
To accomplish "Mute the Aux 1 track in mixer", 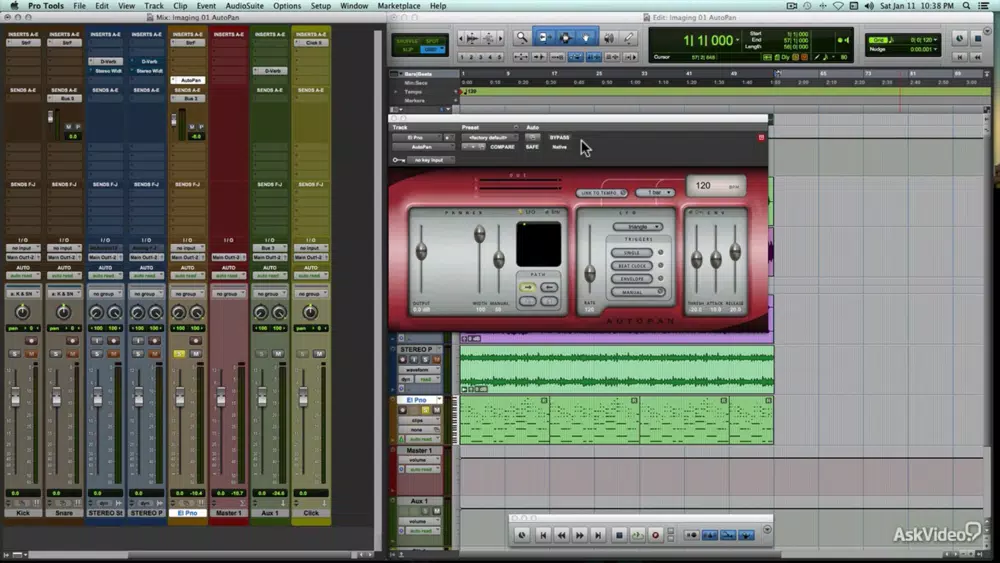I will [x=278, y=354].
